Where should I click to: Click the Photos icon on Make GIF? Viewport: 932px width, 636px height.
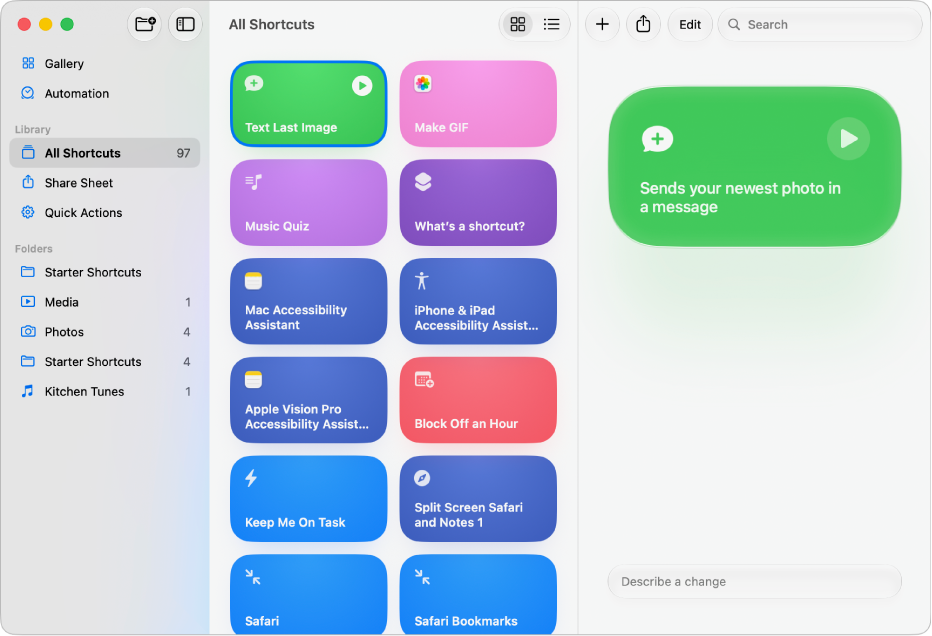pyautogui.click(x=423, y=84)
